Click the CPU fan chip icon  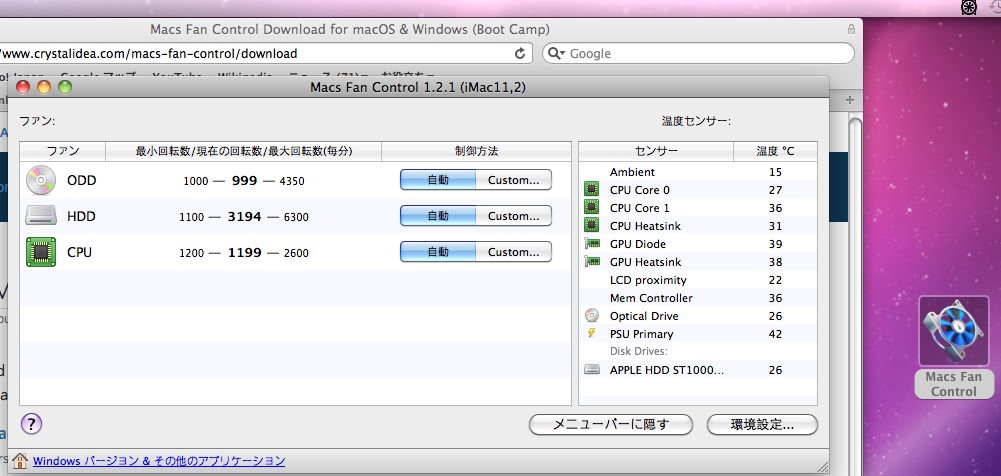tap(41, 252)
